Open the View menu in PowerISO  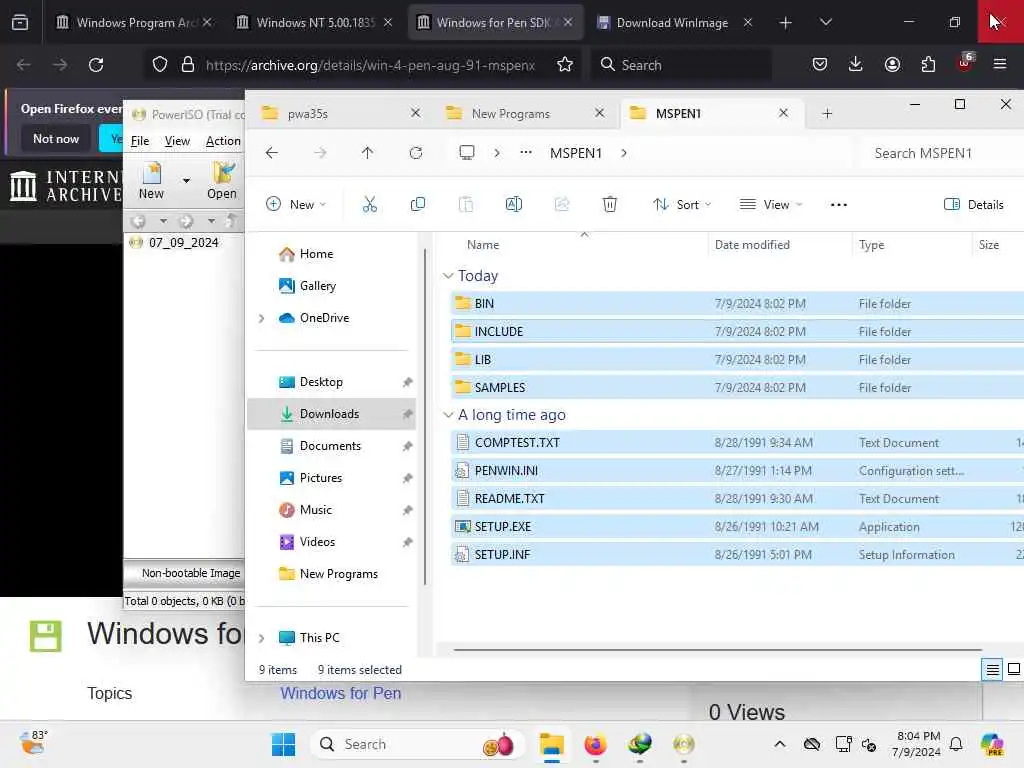177,140
